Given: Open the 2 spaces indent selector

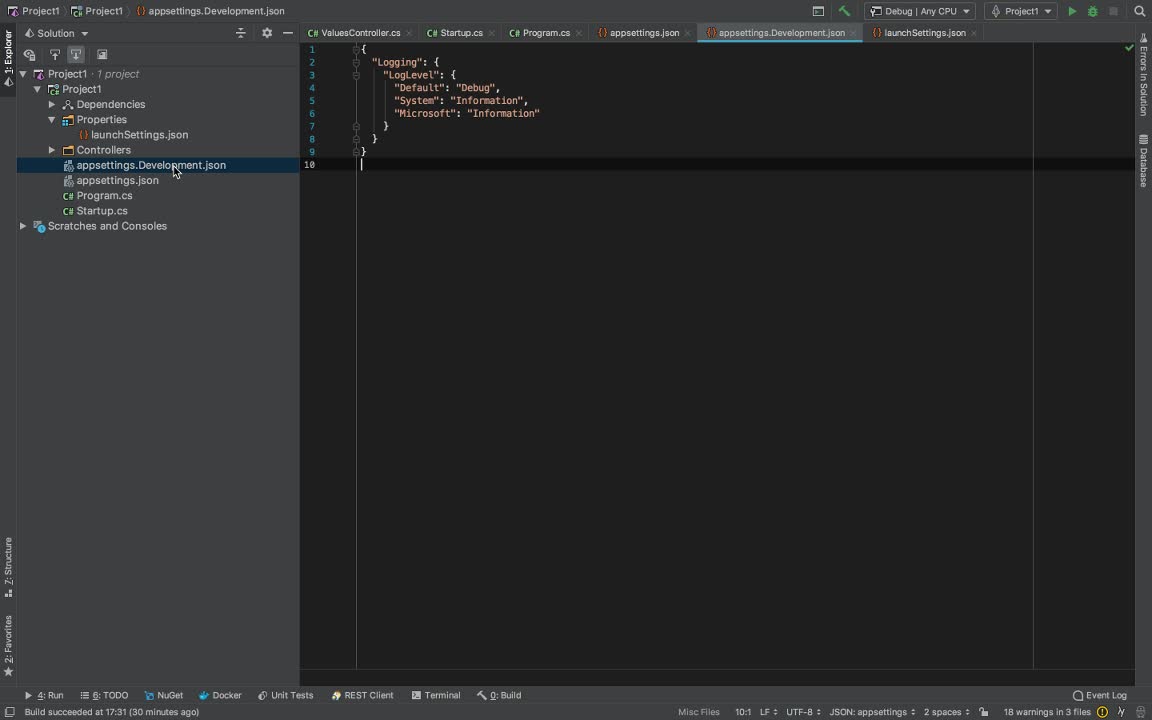Looking at the screenshot, I should [x=946, y=712].
